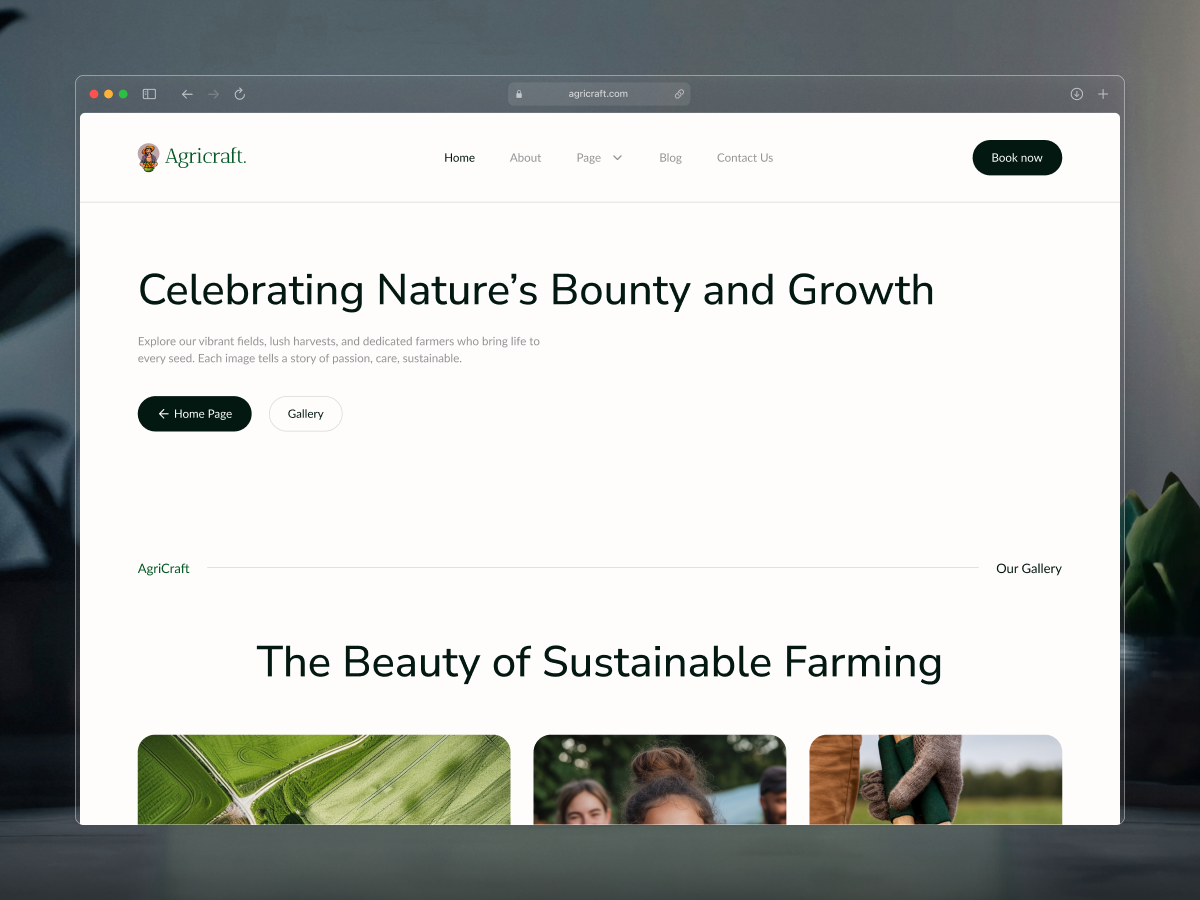This screenshot has width=1200, height=900.
Task: Open a new browser tab with the plus icon
Action: click(1102, 93)
